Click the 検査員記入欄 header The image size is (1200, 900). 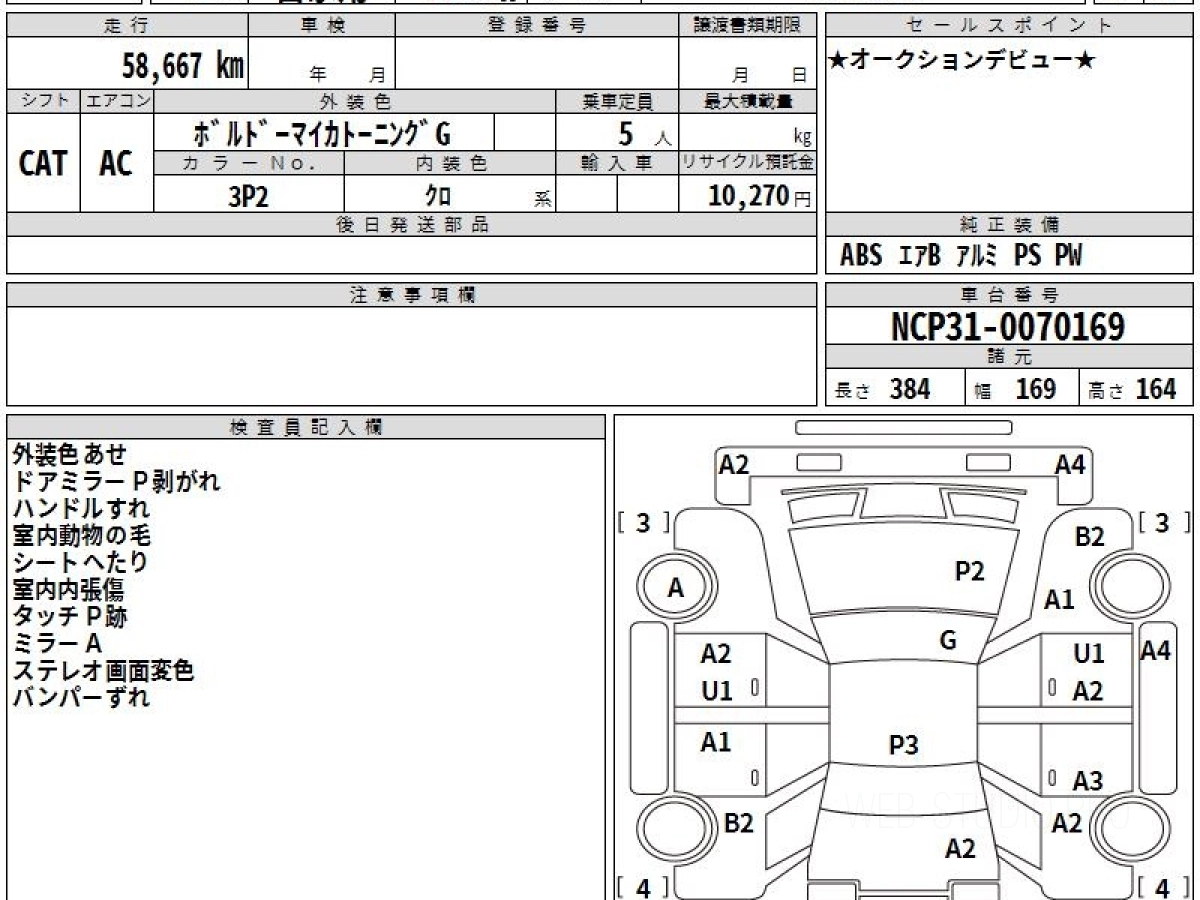tap(306, 426)
